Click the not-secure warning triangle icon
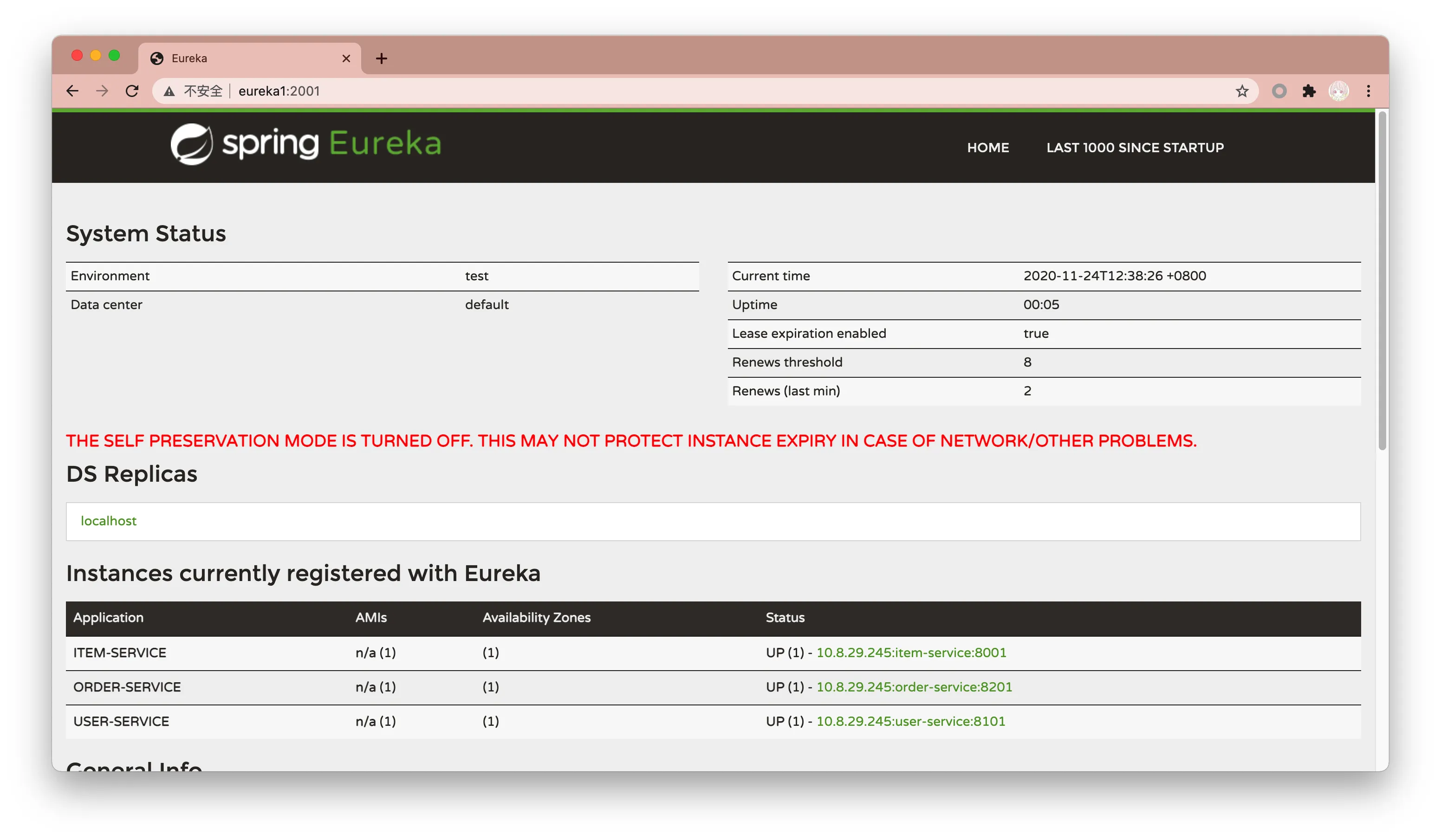The image size is (1441, 840). point(169,91)
